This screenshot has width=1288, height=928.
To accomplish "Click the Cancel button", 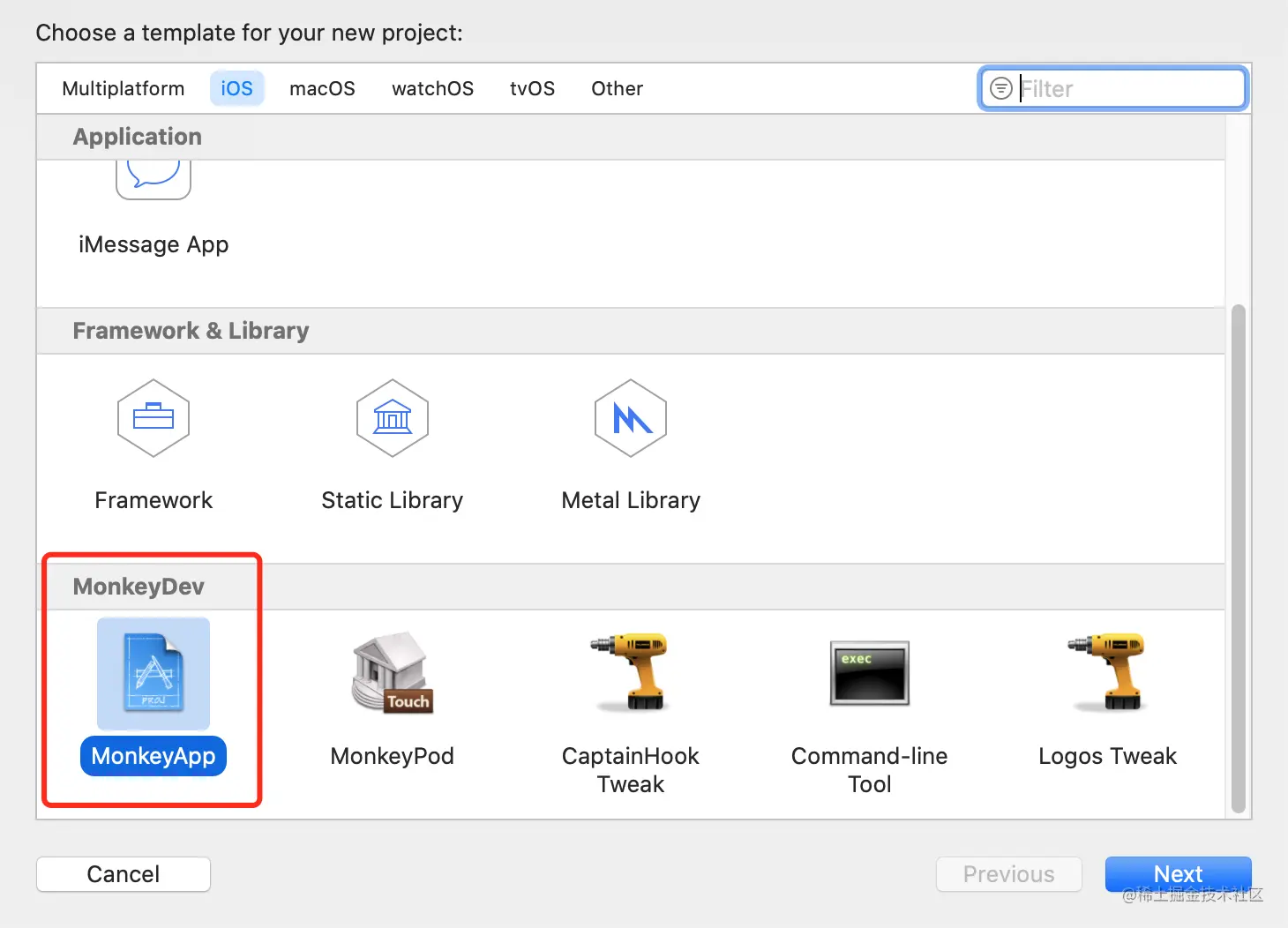I will [124, 874].
